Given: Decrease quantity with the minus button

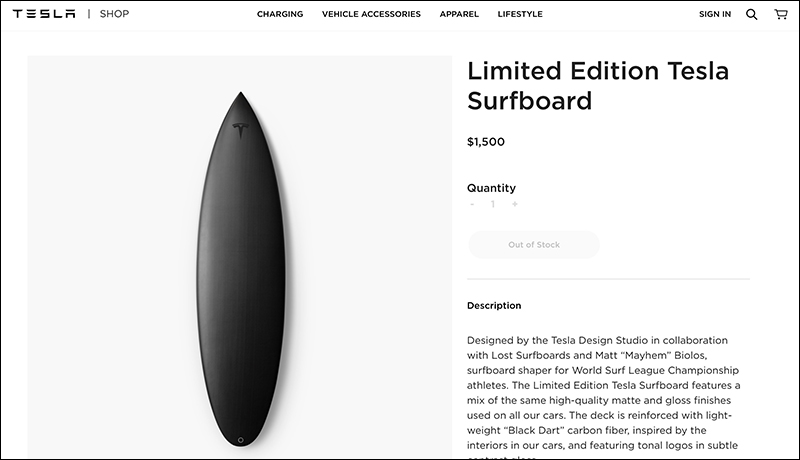Looking at the screenshot, I should pos(472,204).
